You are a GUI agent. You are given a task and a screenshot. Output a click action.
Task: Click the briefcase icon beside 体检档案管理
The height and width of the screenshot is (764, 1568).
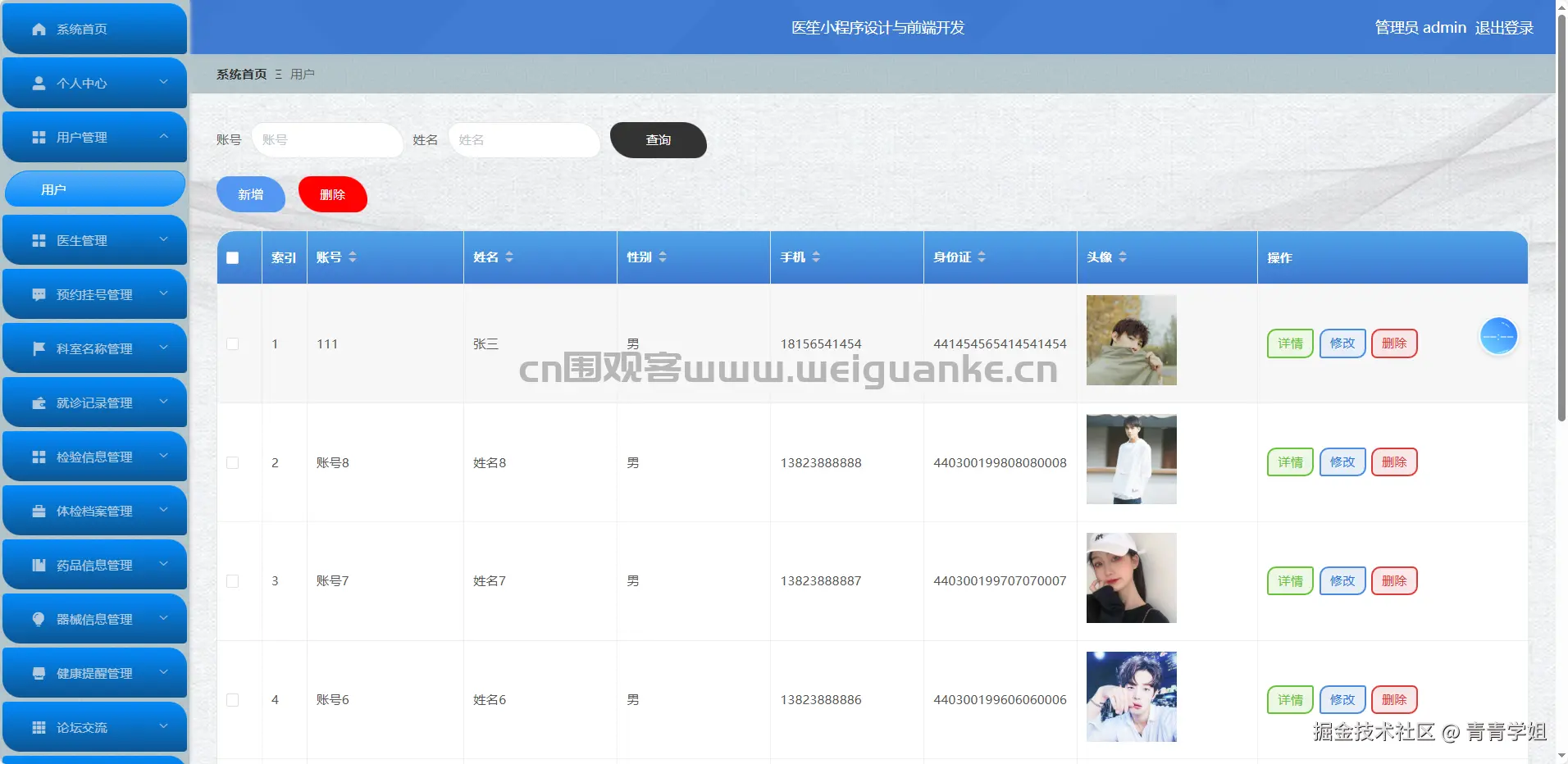[39, 512]
